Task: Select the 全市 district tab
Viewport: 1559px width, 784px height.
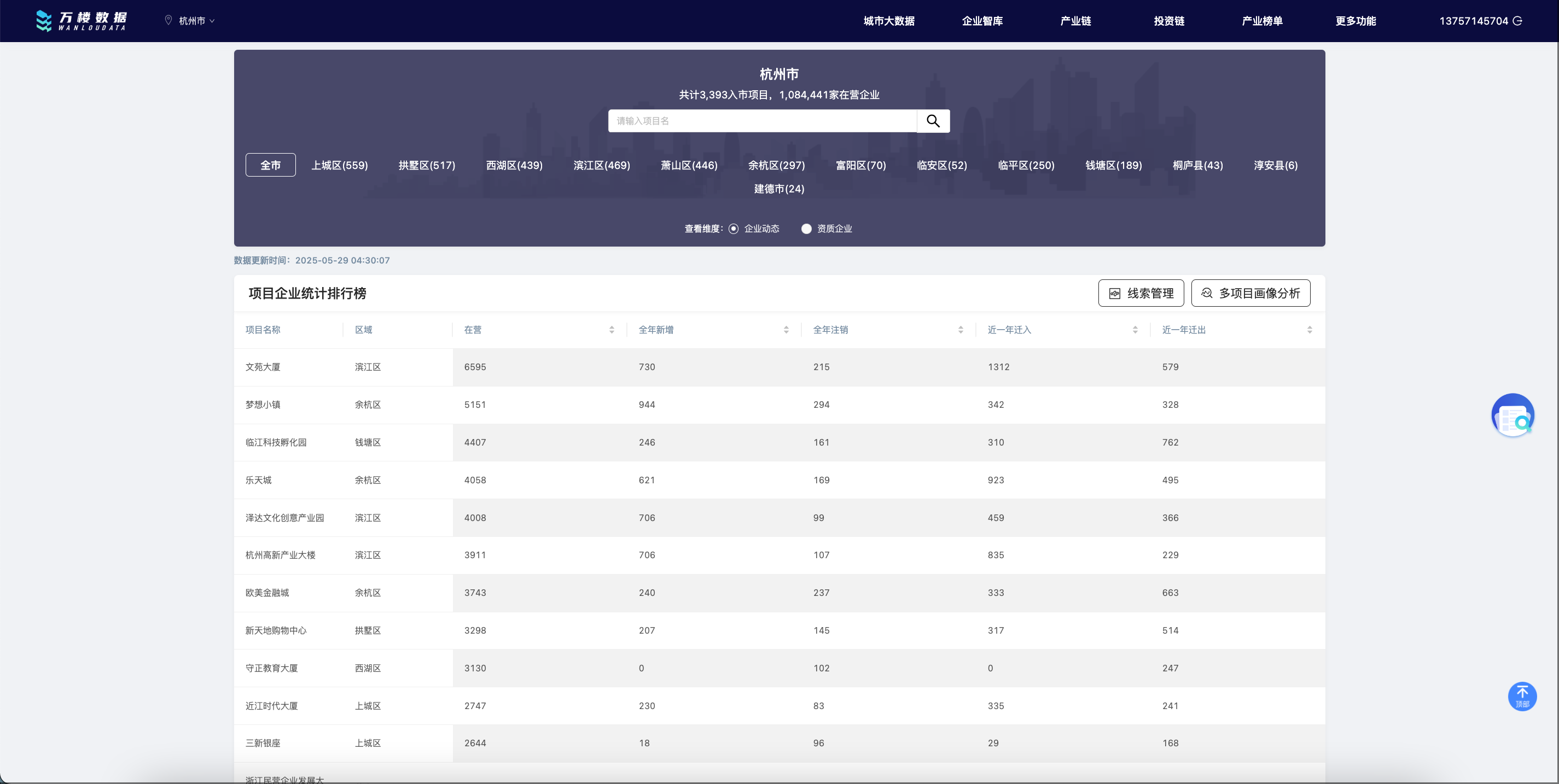Action: click(x=270, y=165)
